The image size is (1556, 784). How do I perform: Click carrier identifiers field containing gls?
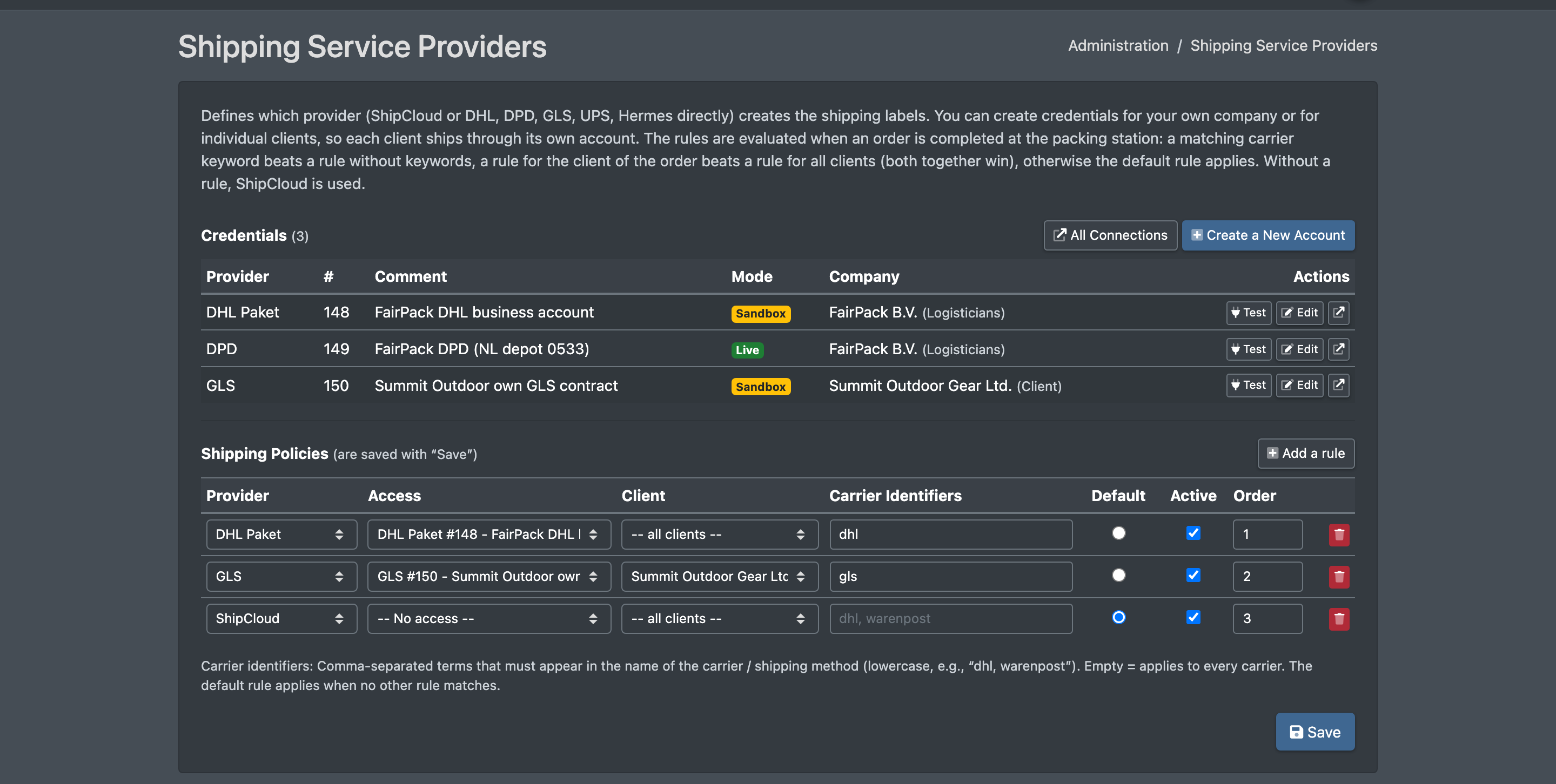[951, 576]
